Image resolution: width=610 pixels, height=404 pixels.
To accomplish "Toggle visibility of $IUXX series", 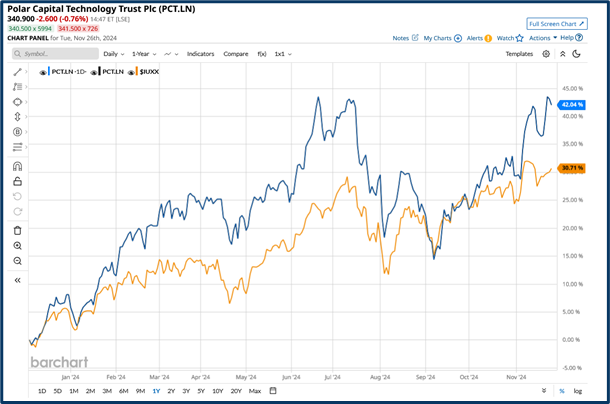I will (131, 72).
